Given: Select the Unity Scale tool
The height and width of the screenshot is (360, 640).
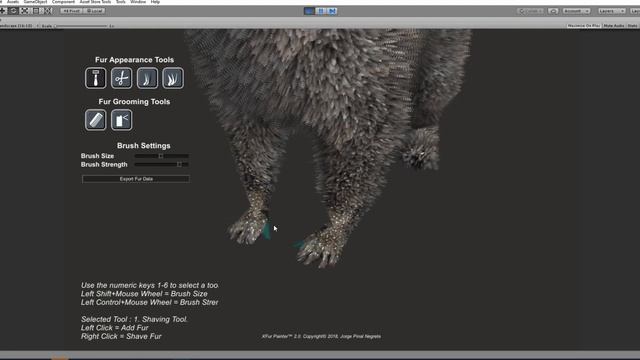Looking at the screenshot, I should [25, 11].
